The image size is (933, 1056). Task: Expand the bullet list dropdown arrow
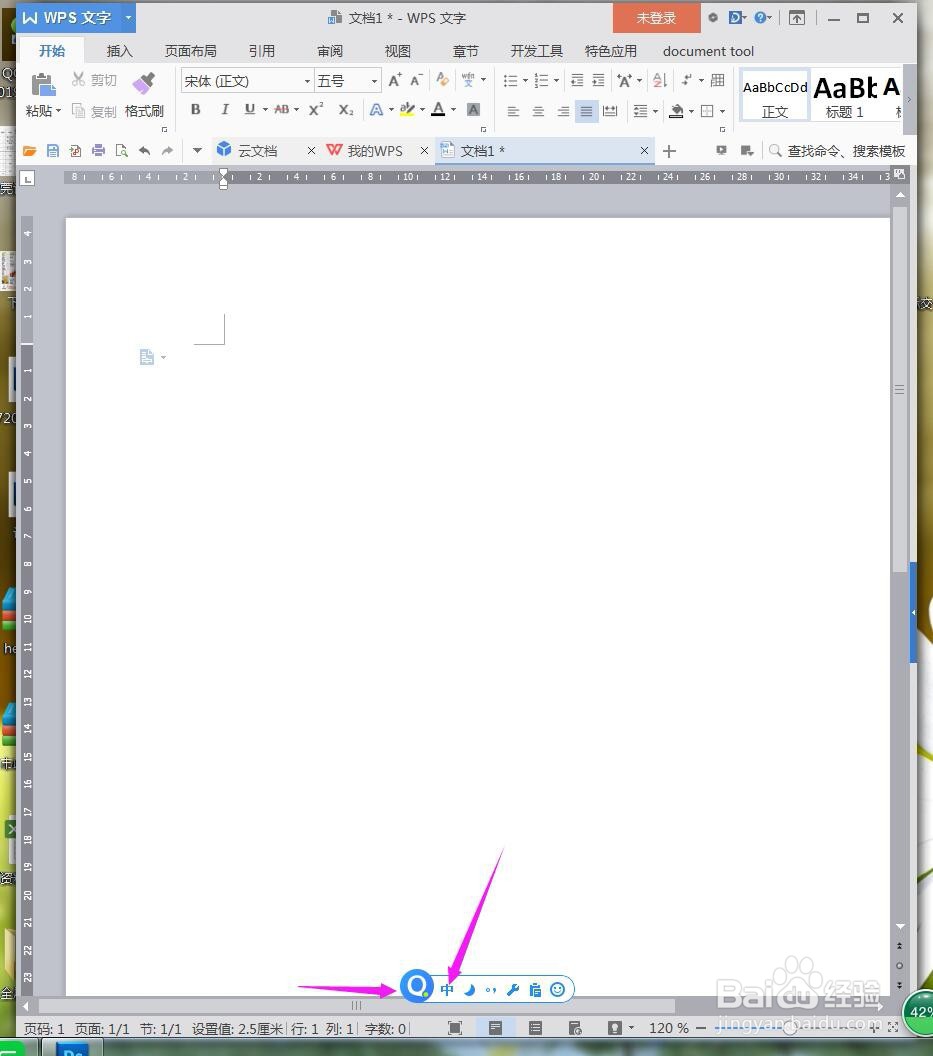point(525,81)
